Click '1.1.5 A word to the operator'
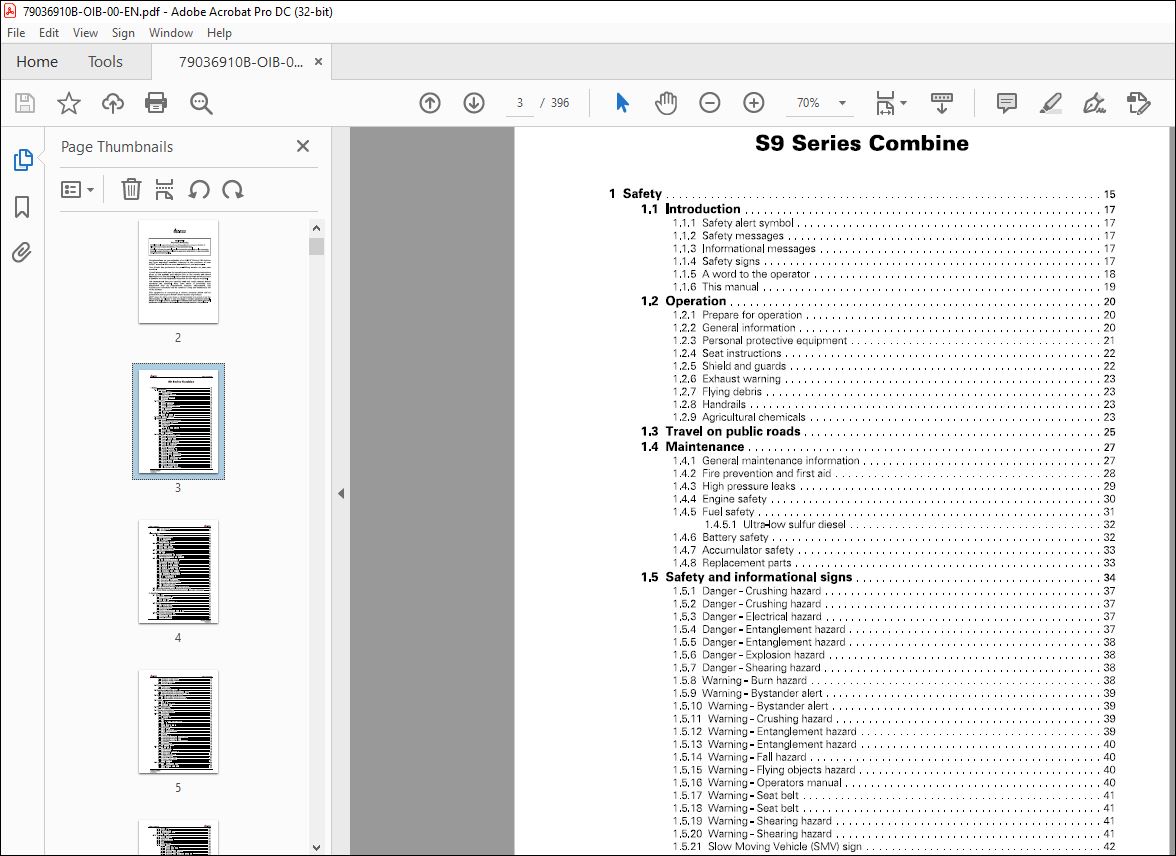Screen dimensions: 1176x856 (x=894, y=275)
